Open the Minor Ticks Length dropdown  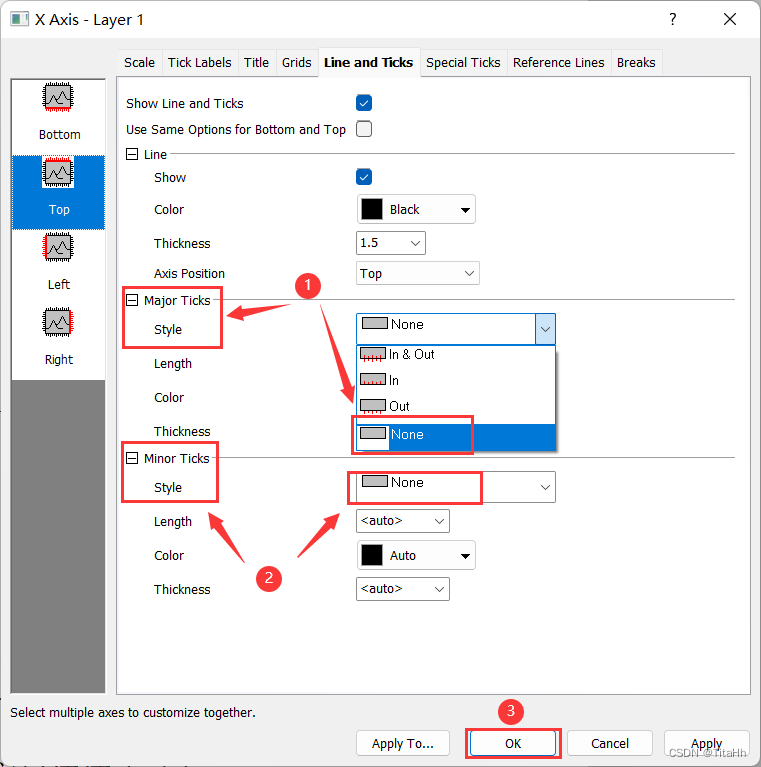pyautogui.click(x=403, y=521)
